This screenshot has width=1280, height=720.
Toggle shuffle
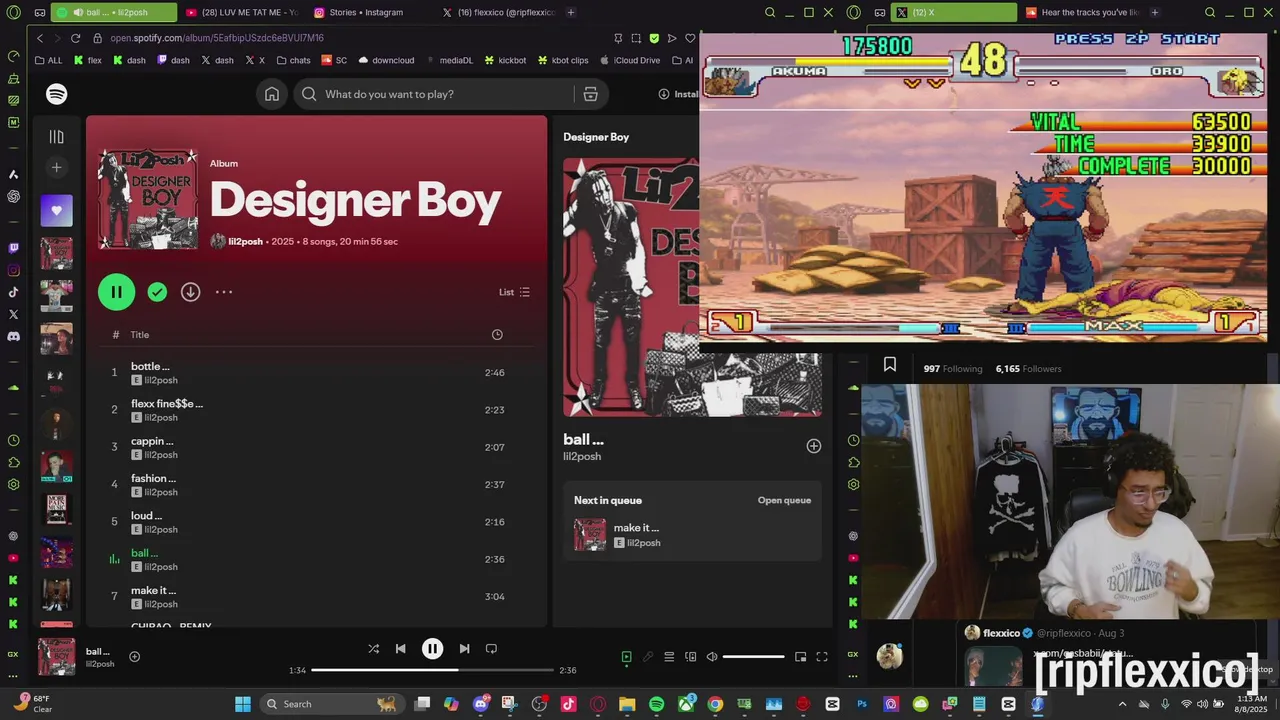373,649
